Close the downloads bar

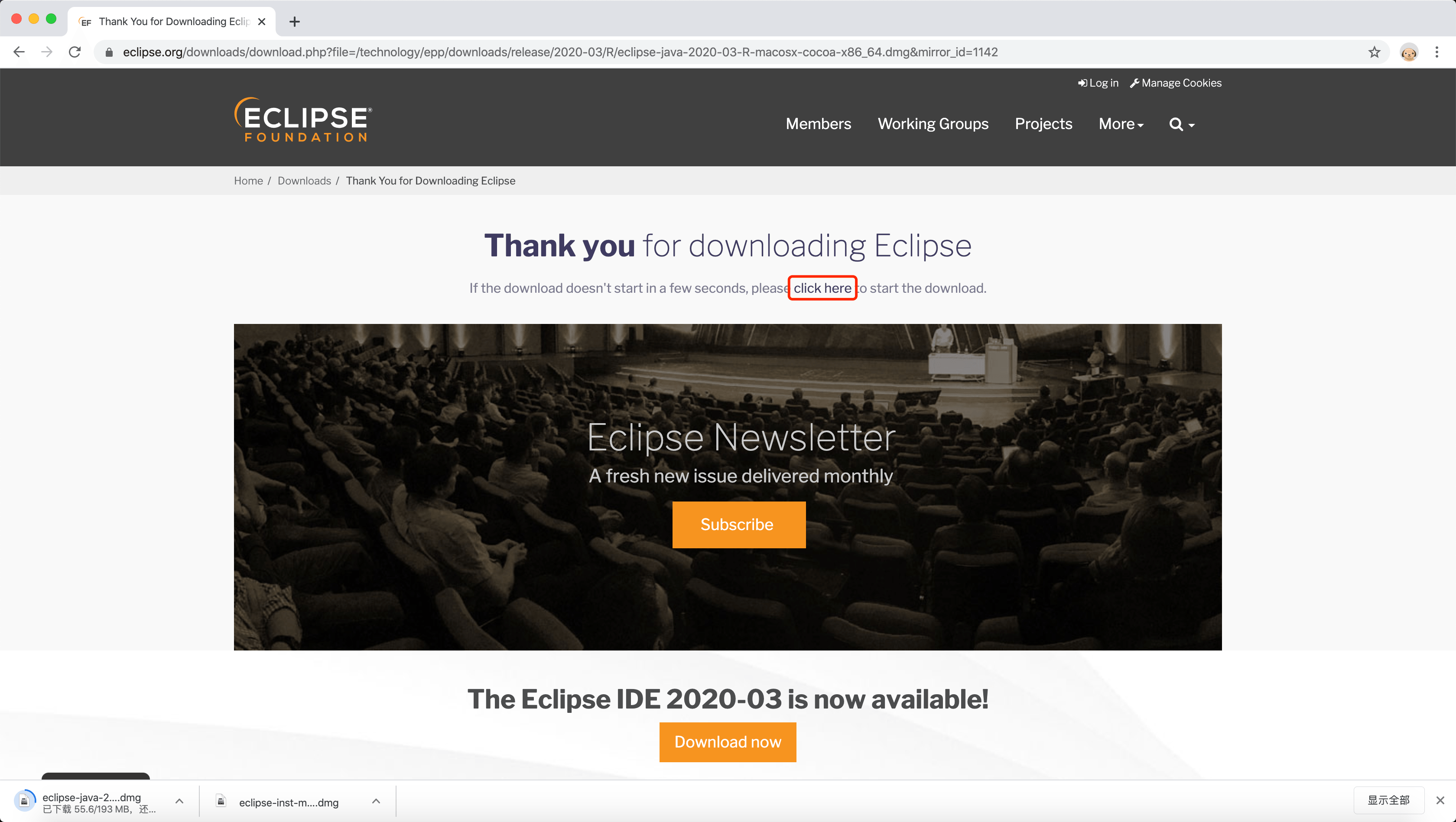[1440, 800]
